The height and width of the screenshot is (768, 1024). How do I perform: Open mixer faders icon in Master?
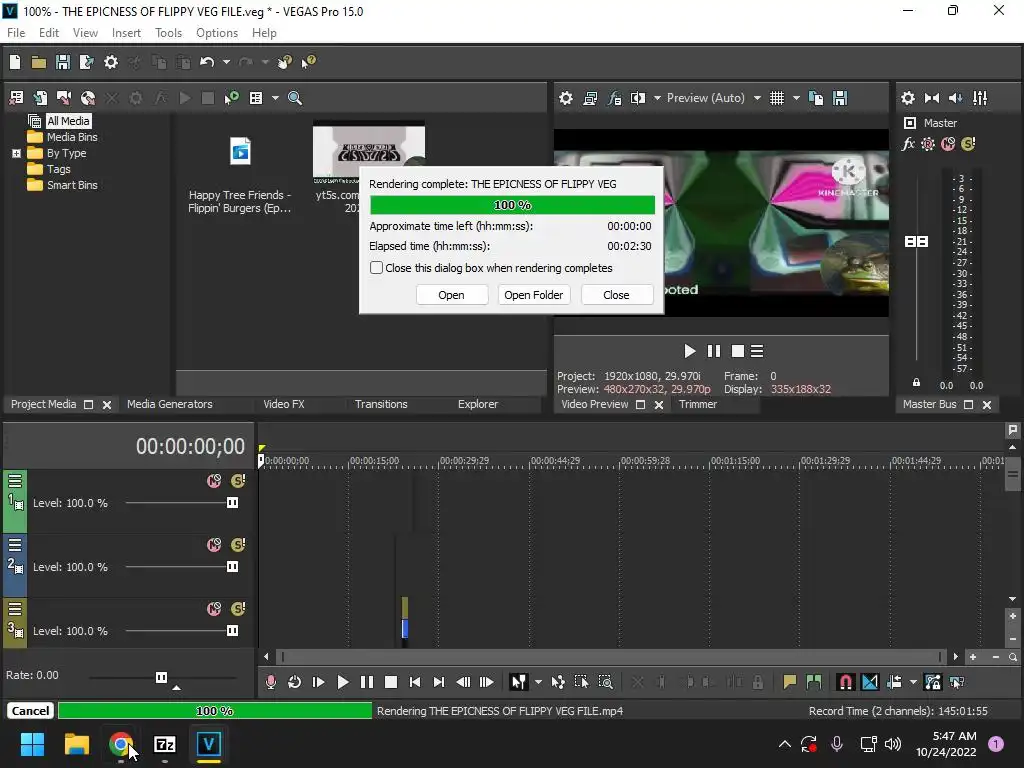980,98
